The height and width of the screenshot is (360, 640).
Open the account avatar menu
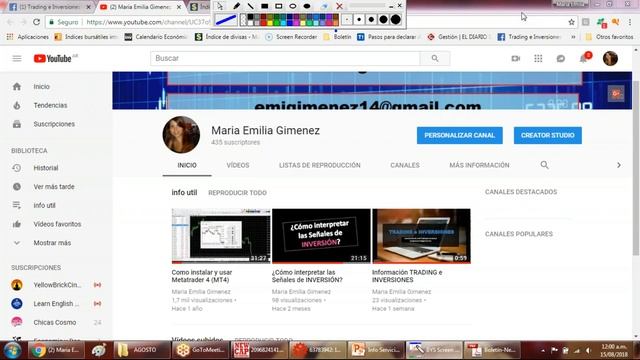tap(610, 58)
